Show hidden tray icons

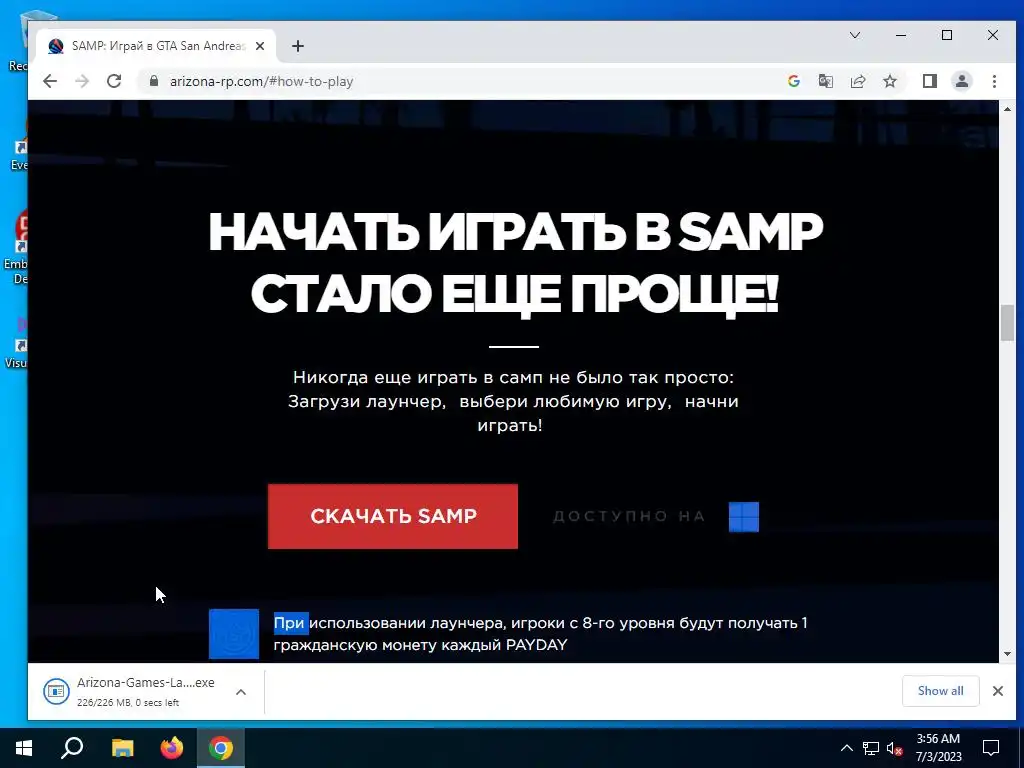pyautogui.click(x=846, y=748)
